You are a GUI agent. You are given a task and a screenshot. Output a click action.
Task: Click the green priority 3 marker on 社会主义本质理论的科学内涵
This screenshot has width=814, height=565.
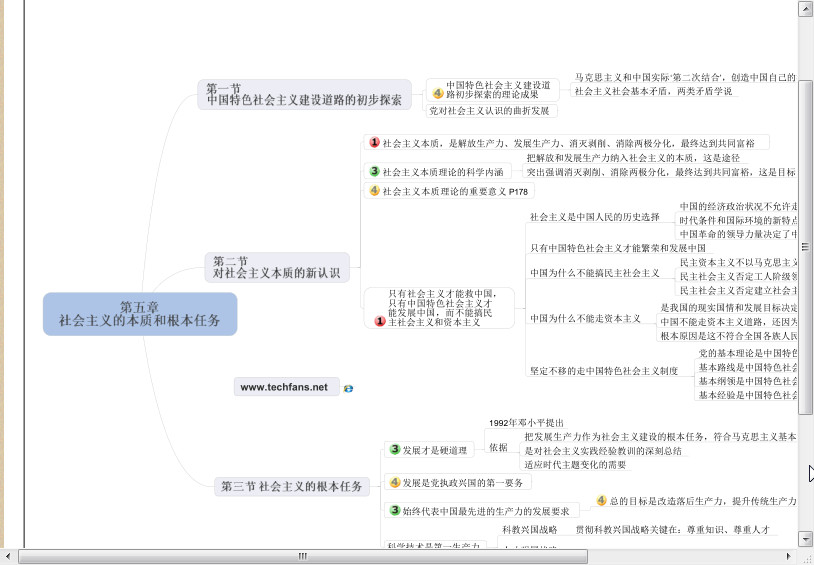pyautogui.click(x=374, y=170)
